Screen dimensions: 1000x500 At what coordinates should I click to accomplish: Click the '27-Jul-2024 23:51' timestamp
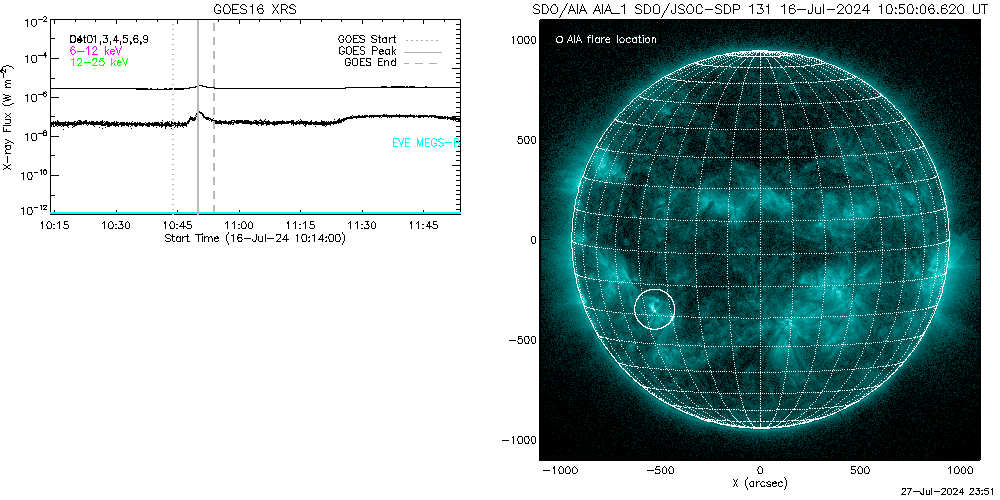[x=949, y=492]
